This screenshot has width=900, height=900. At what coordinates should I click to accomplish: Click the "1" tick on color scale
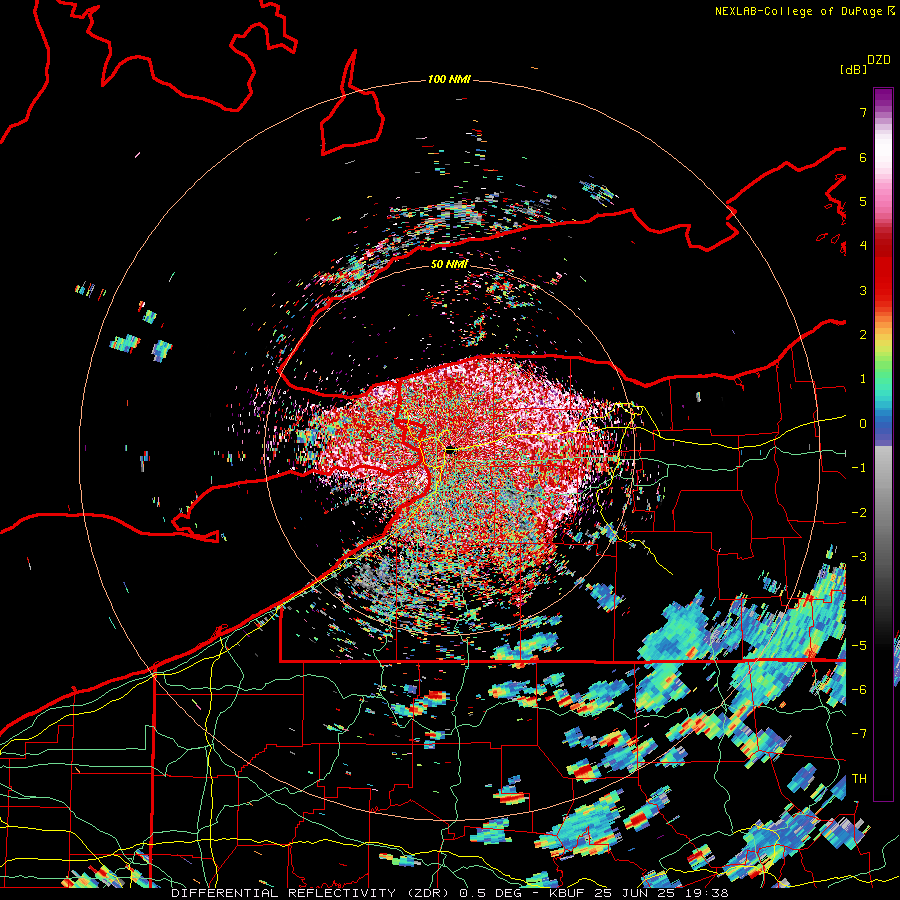[x=863, y=379]
